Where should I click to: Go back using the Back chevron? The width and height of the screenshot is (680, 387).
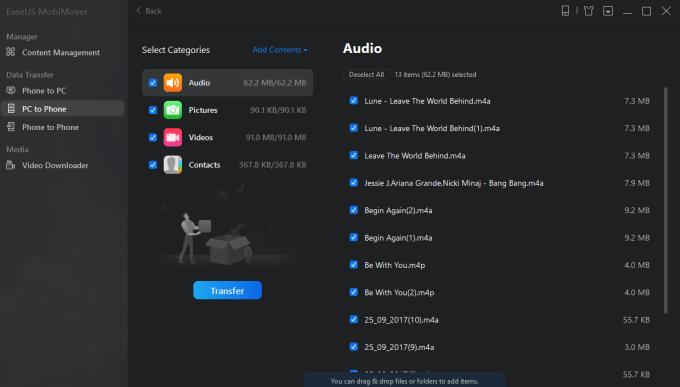point(149,11)
